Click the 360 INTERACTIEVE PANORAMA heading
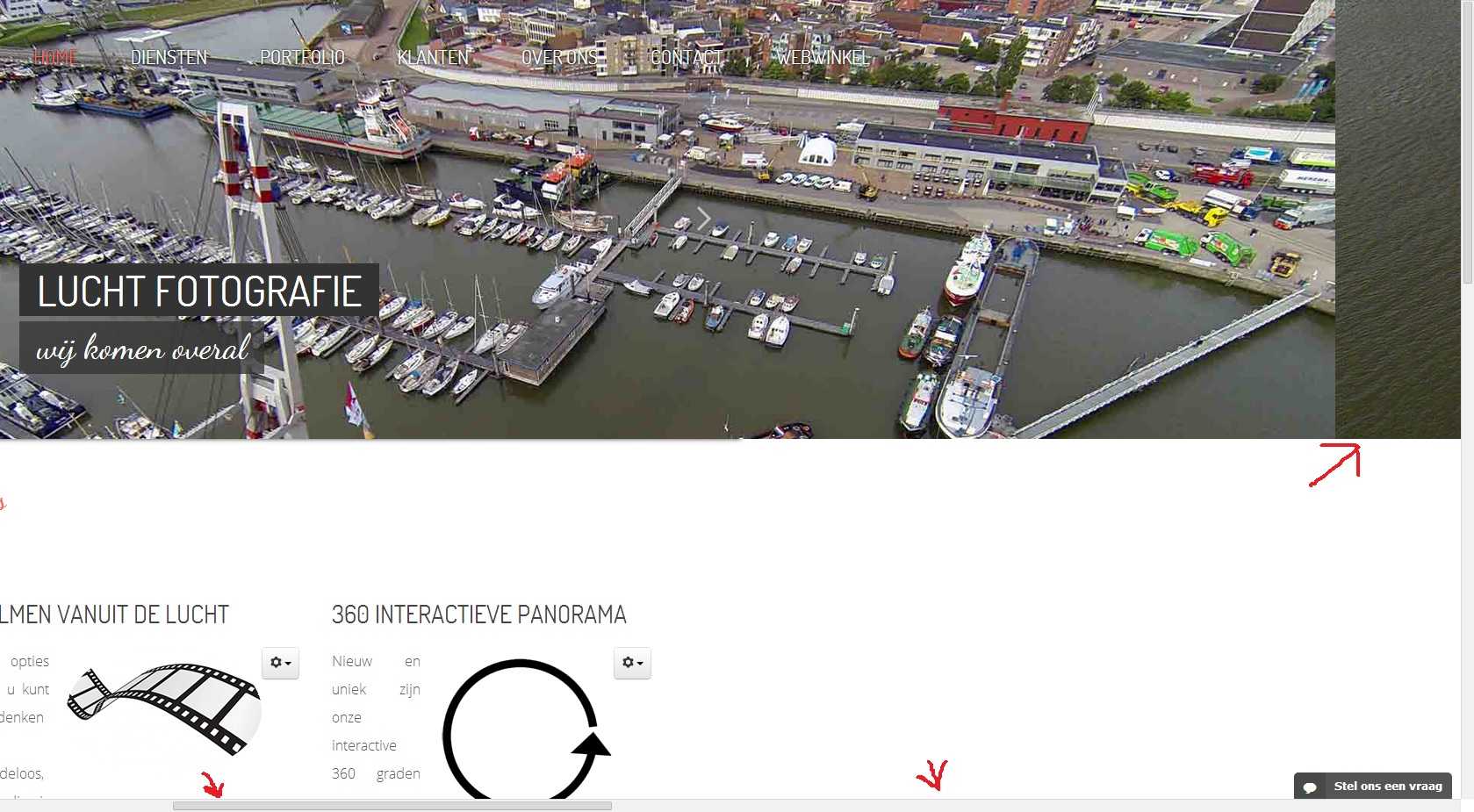The width and height of the screenshot is (1474, 812). coord(479,614)
